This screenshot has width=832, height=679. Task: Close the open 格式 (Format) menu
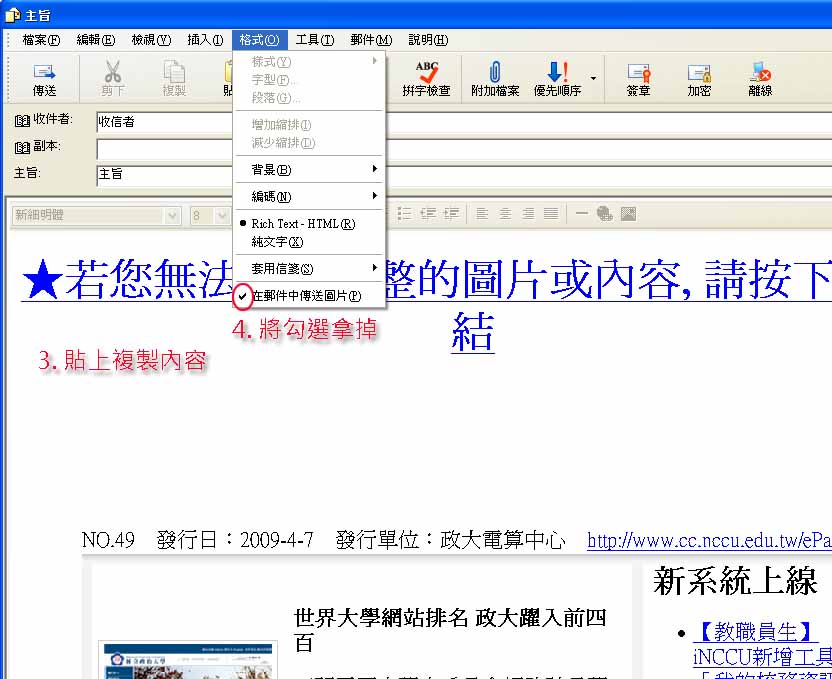[x=259, y=40]
